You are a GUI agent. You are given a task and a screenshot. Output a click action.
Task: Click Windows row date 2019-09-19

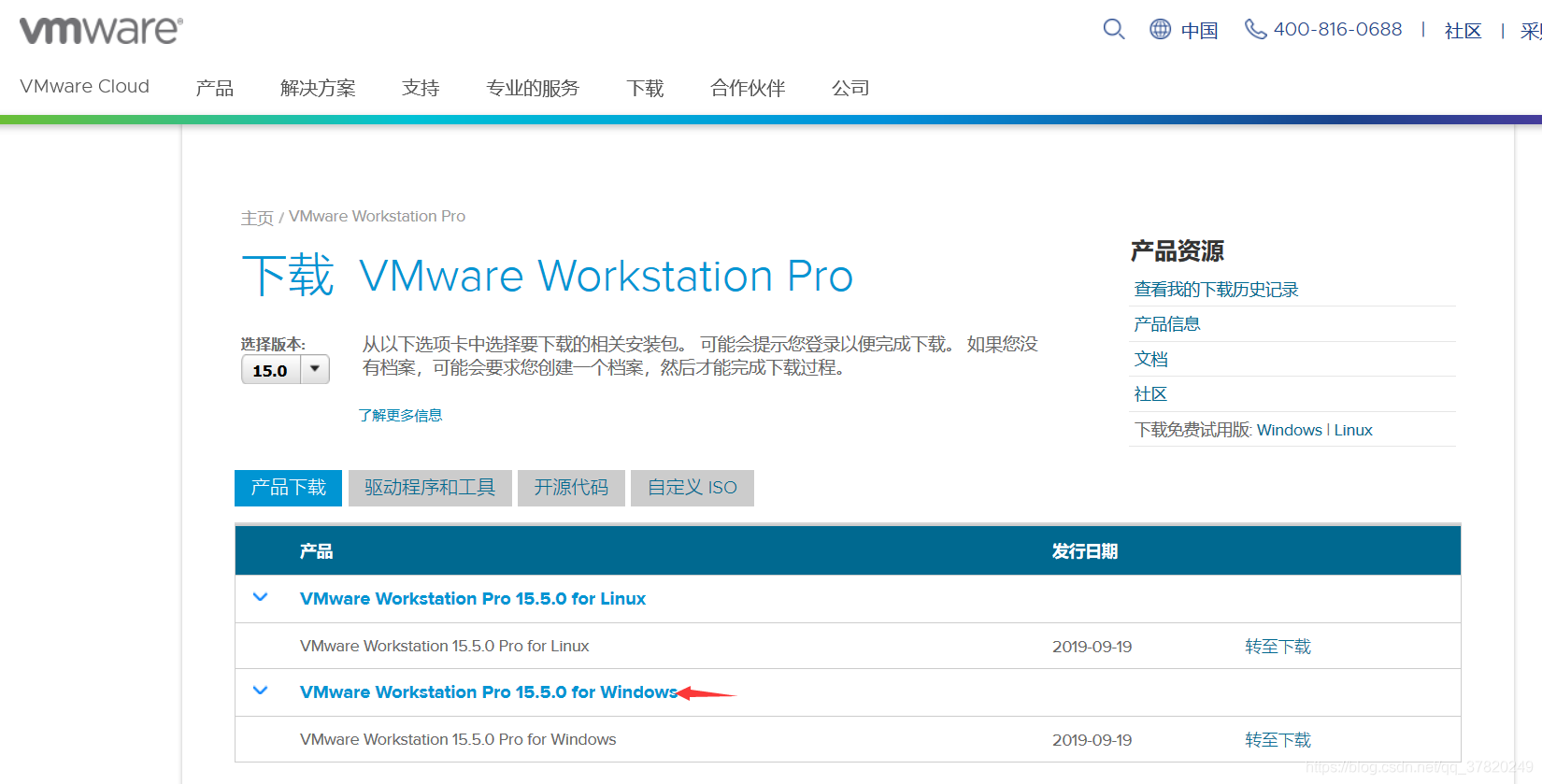tap(1092, 740)
